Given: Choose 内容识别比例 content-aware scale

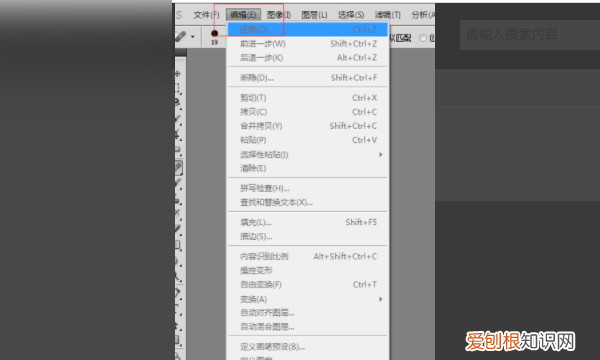Looking at the screenshot, I should [308, 256].
